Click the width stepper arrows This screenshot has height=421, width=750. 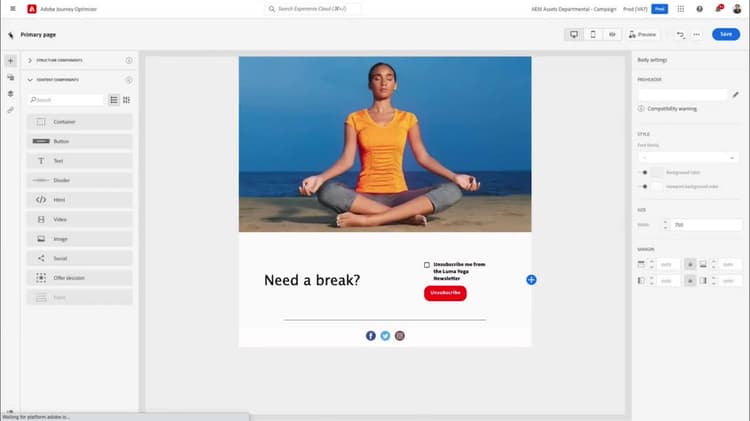[665, 225]
